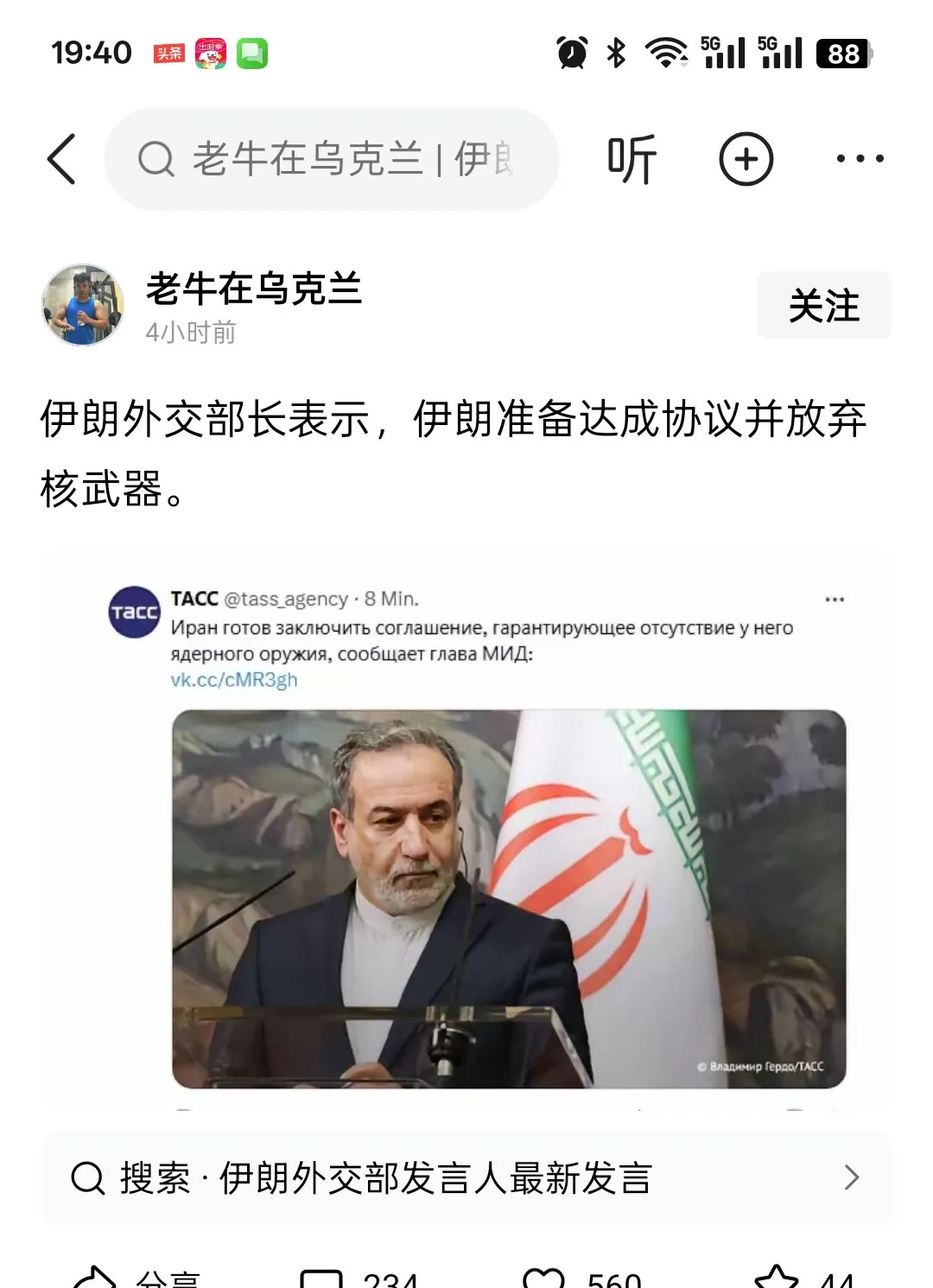Tap the back arrow icon
The width and height of the screenshot is (933, 1288).
pyautogui.click(x=61, y=159)
